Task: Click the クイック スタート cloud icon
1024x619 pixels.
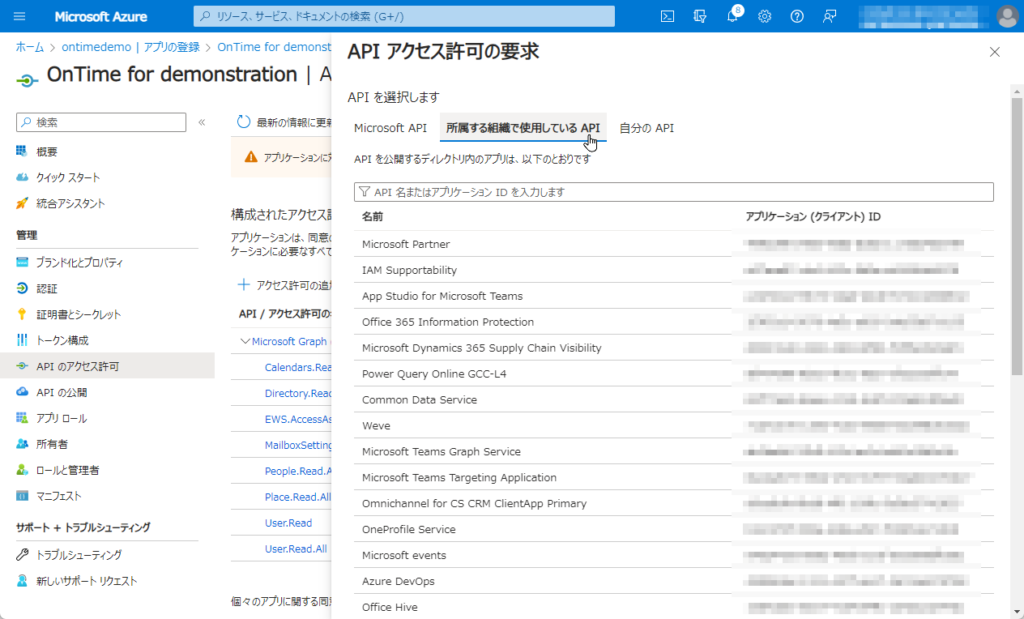Action: click(22, 178)
